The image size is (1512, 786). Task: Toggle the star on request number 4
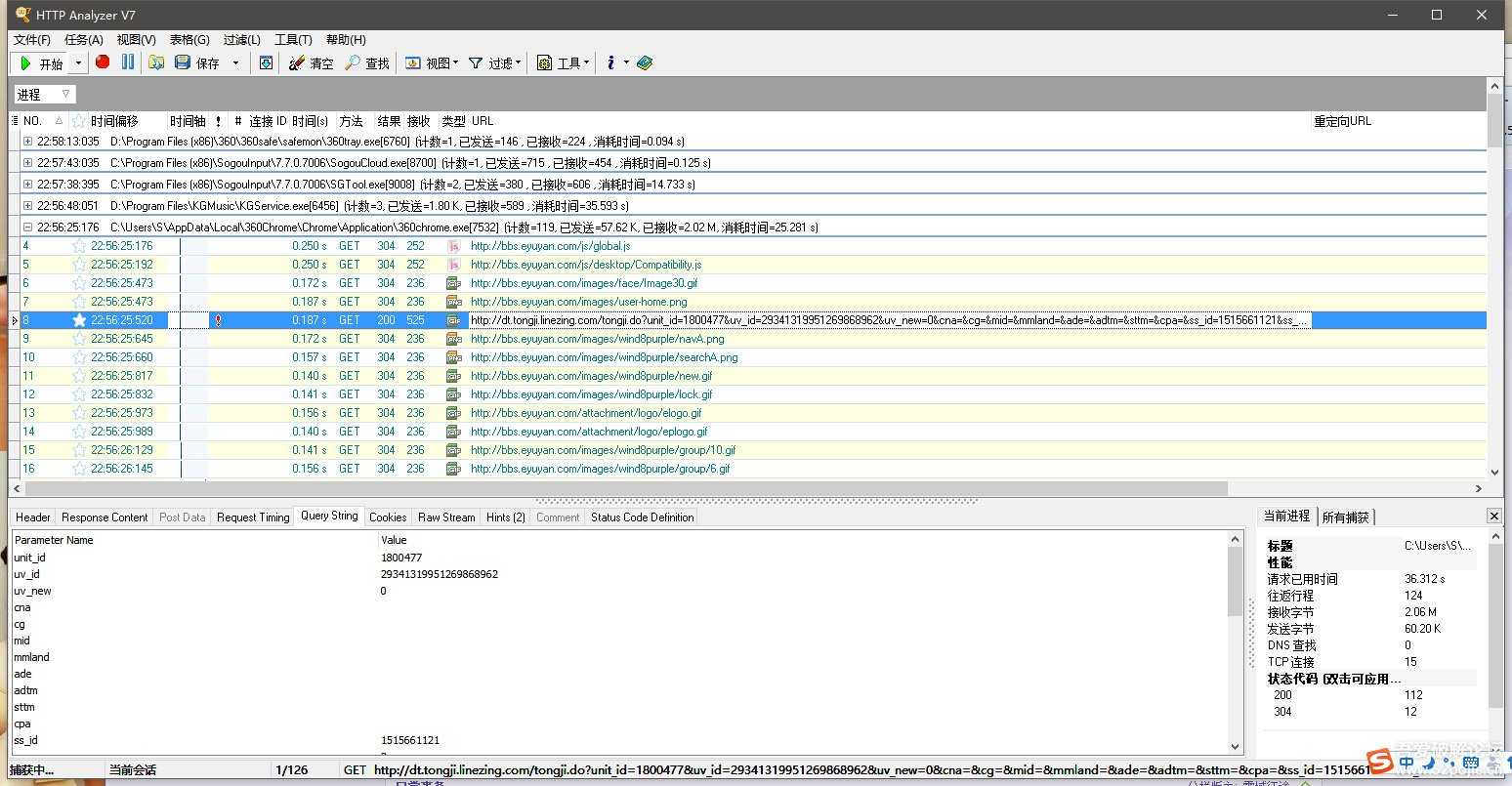coord(79,246)
